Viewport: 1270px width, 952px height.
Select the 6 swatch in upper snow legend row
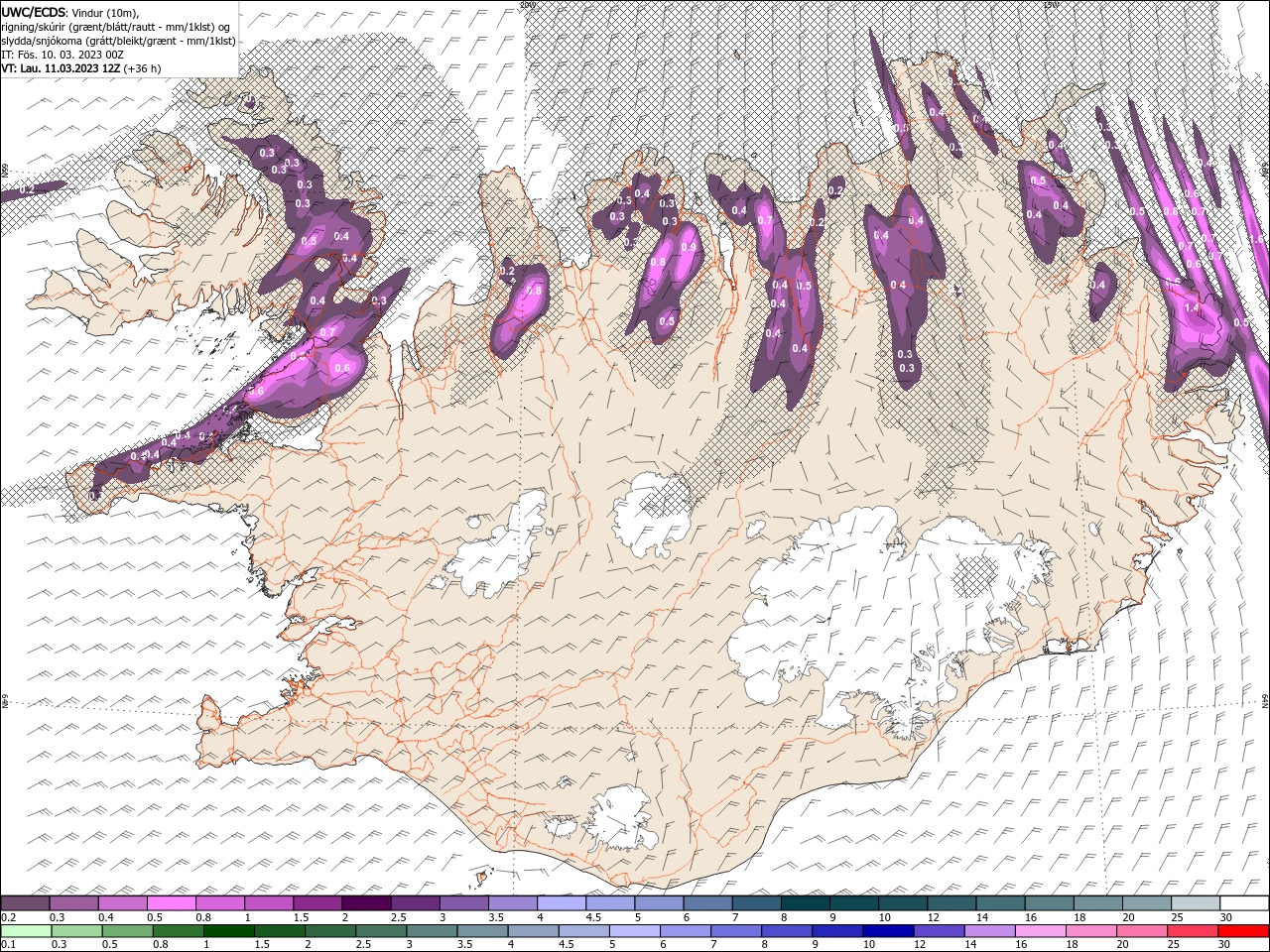pyautogui.click(x=706, y=903)
